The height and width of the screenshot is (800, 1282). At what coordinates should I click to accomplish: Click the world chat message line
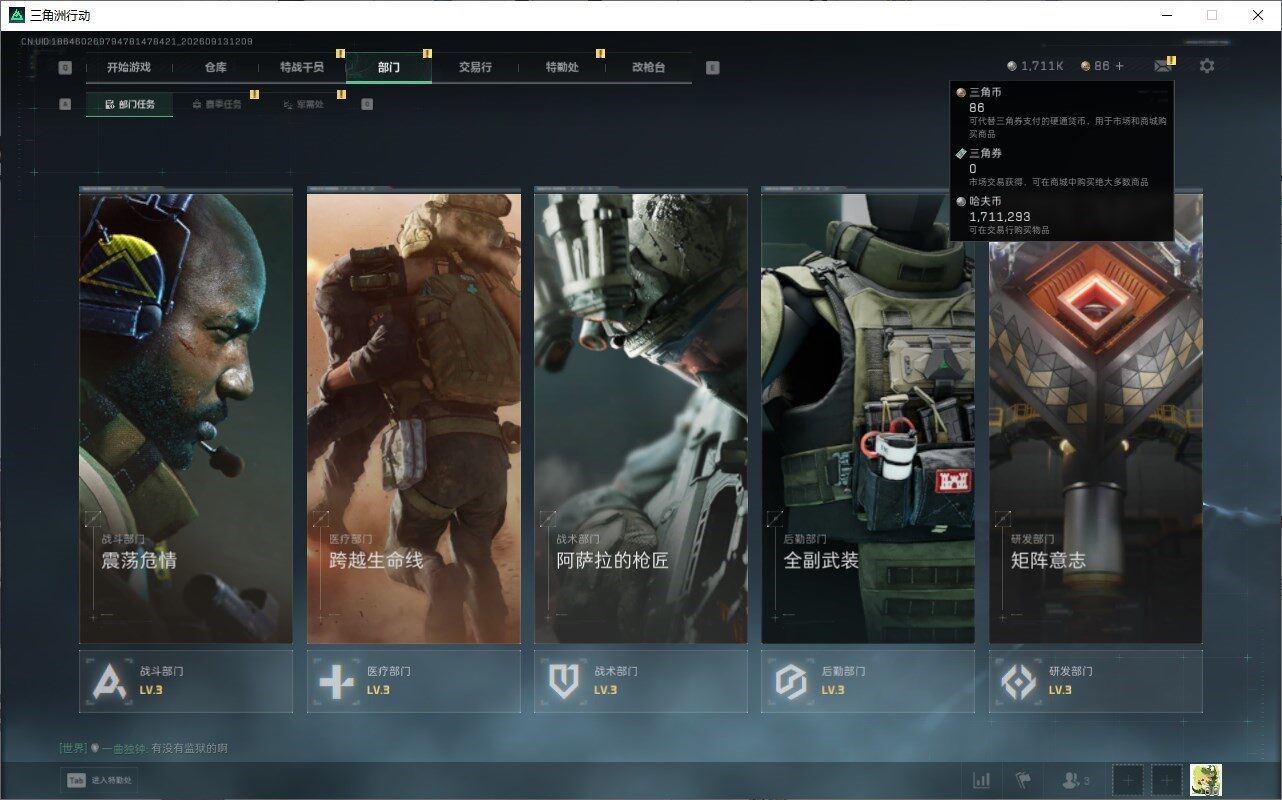(144, 748)
